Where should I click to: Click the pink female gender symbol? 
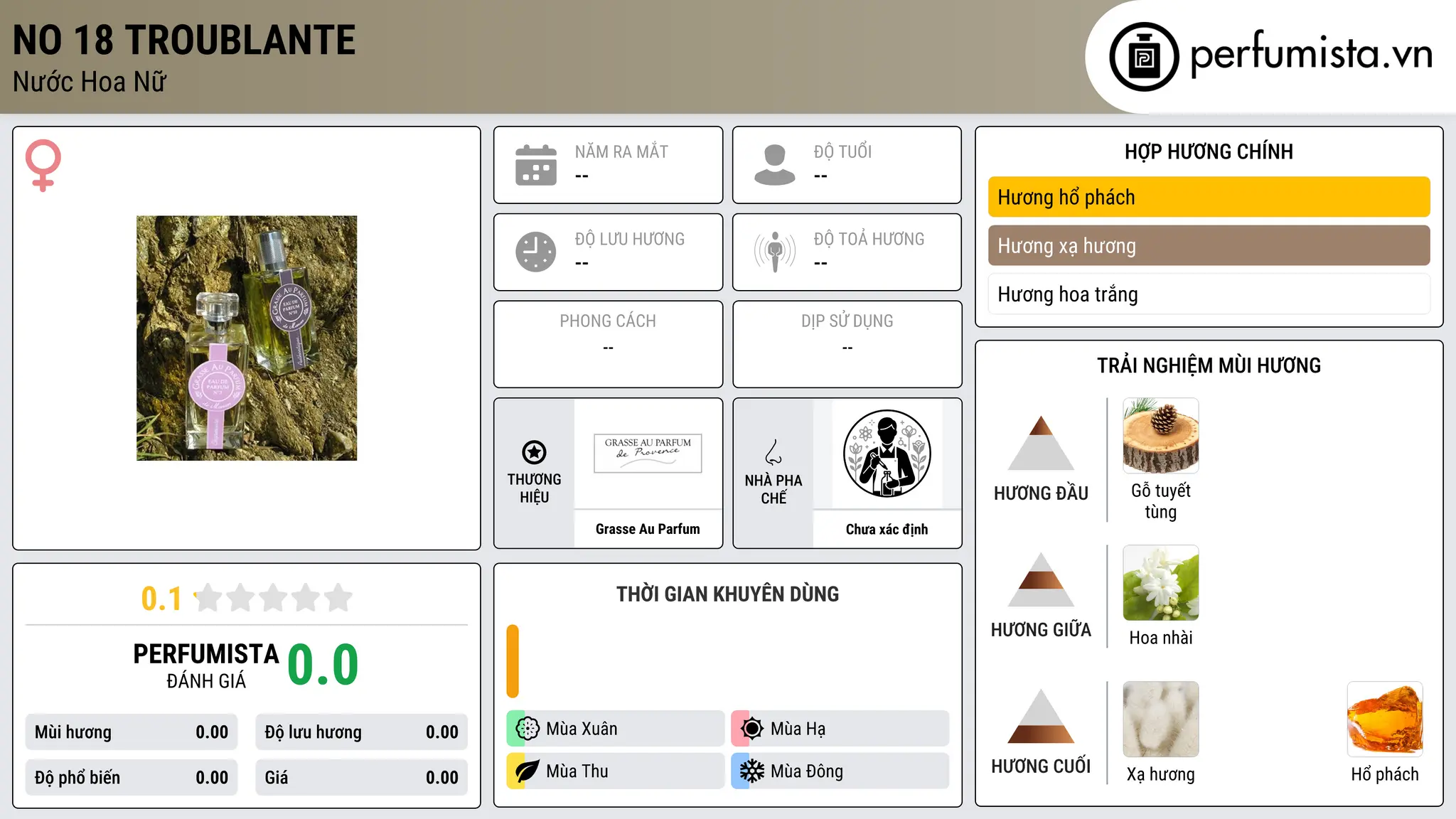[x=43, y=165]
